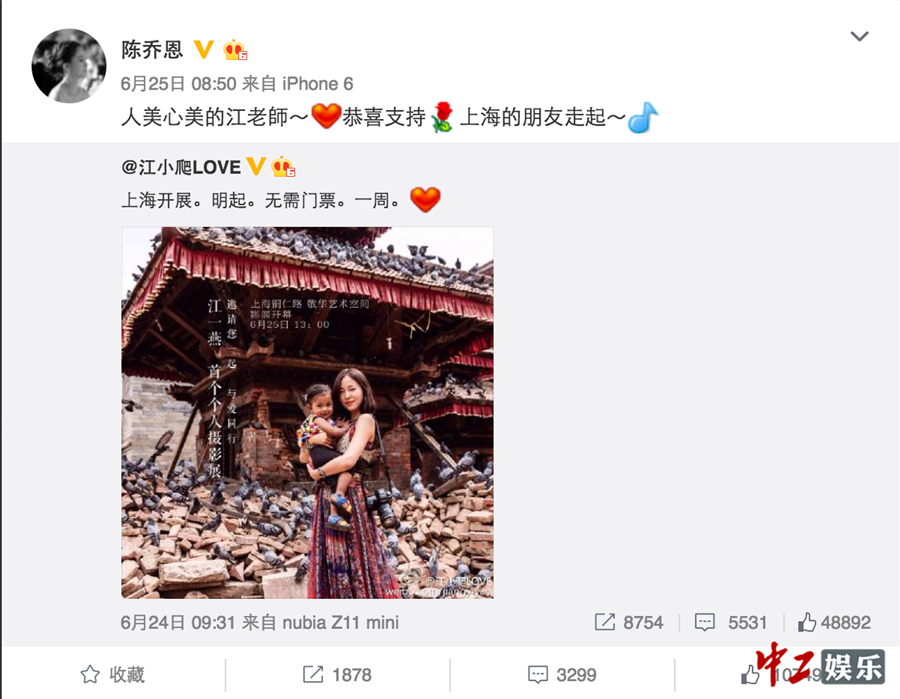Repost this post using the 1878 button
Image resolution: width=900 pixels, height=699 pixels.
(338, 674)
